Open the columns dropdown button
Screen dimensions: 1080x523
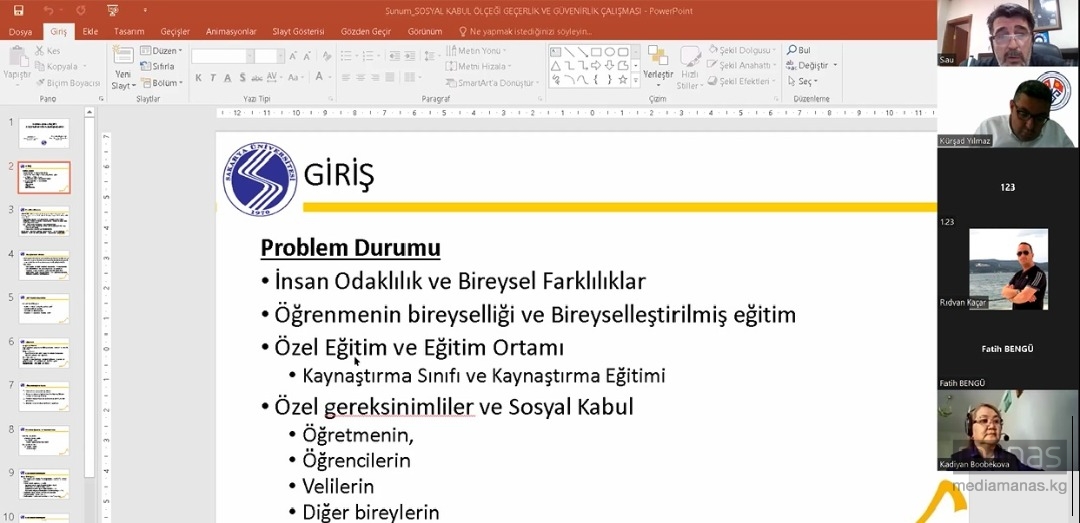pyautogui.click(x=412, y=78)
